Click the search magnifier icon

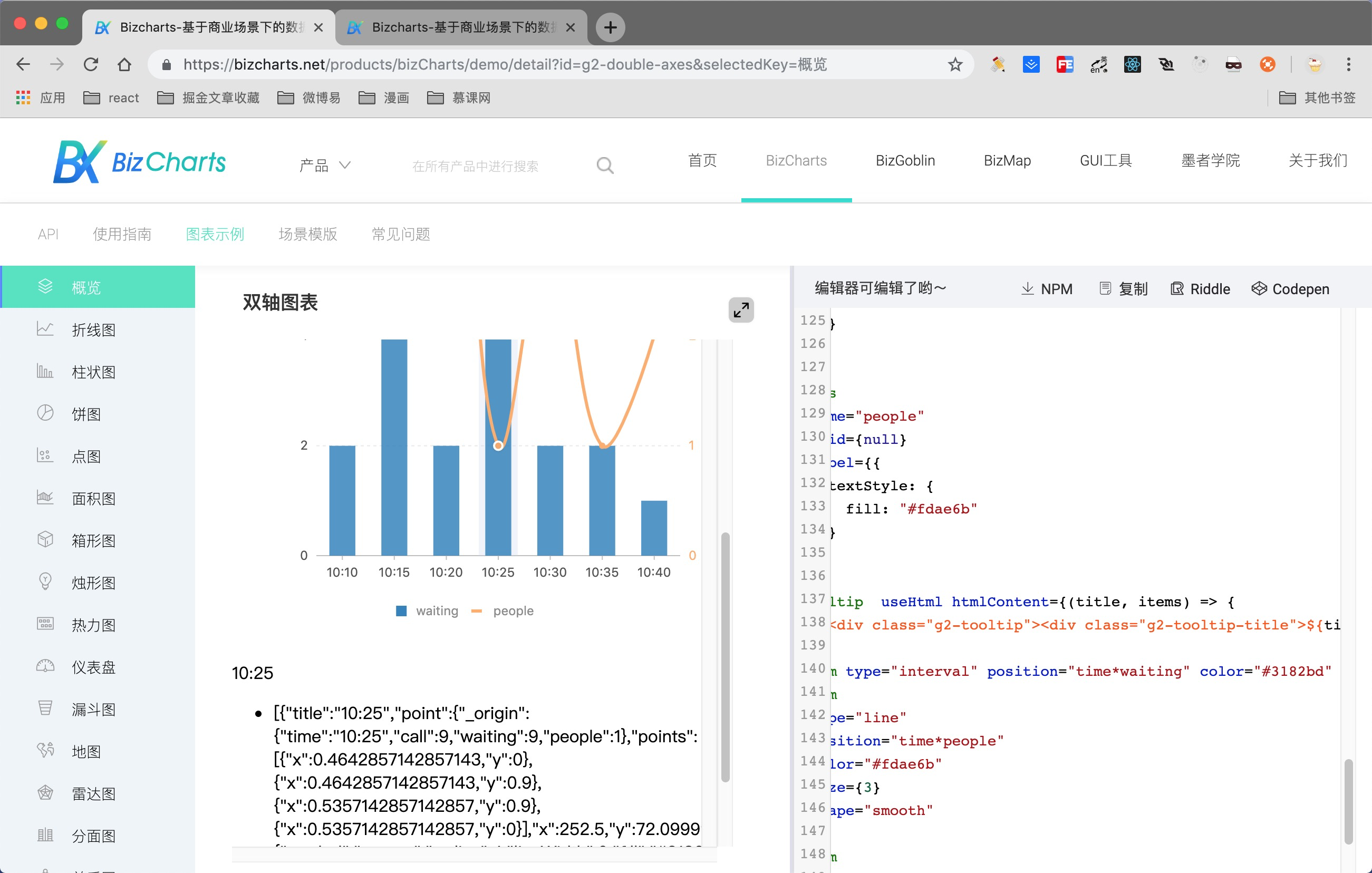coord(604,166)
